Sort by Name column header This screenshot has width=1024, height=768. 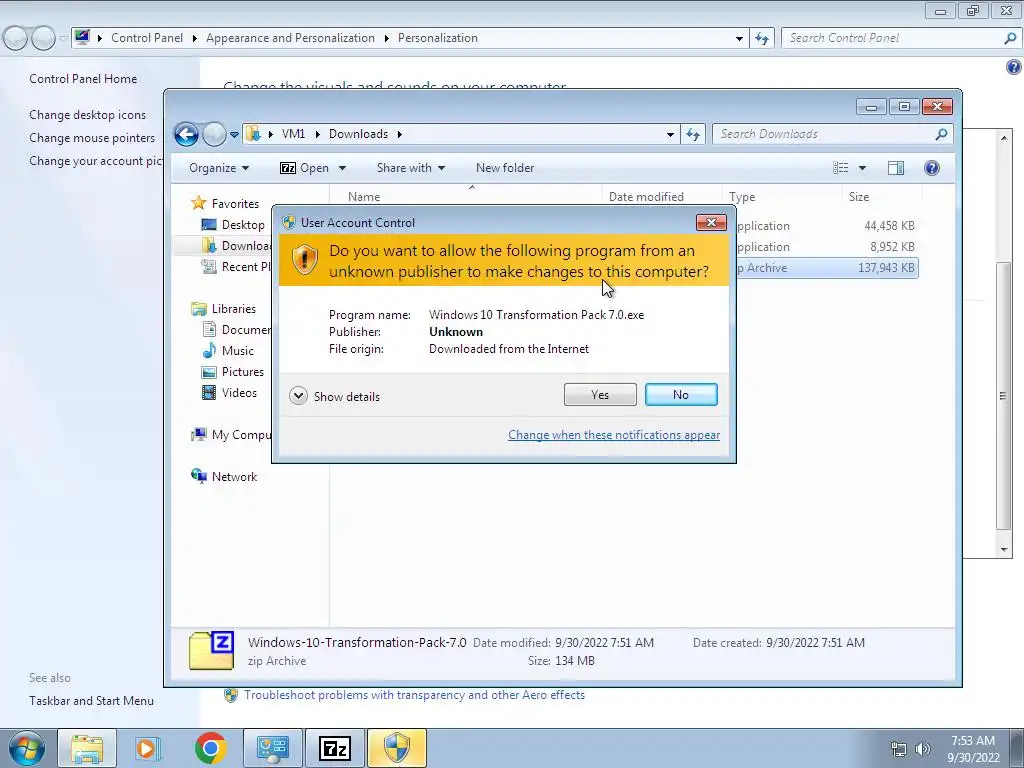click(x=364, y=197)
